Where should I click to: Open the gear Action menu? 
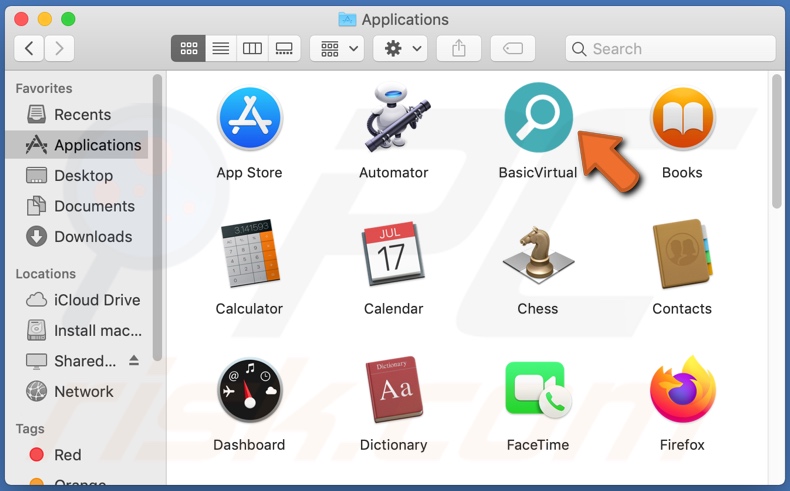[x=401, y=48]
